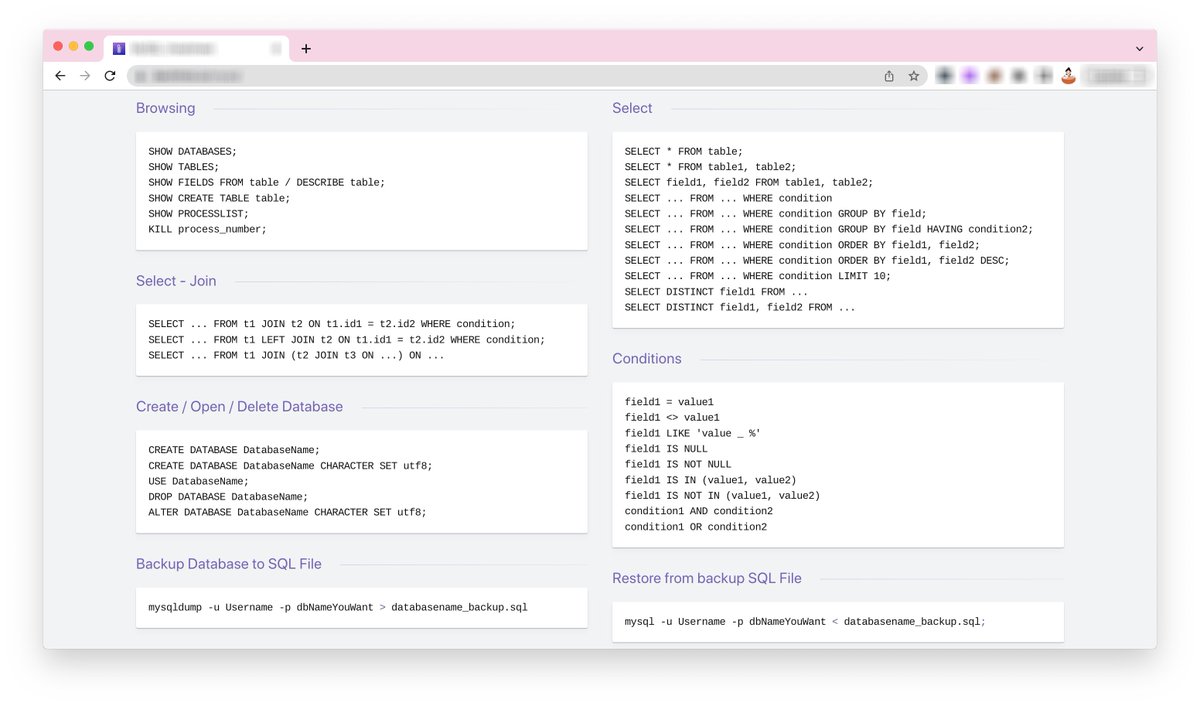
Task: Click the SHOW FIELDS FROM table line
Action: 266,182
